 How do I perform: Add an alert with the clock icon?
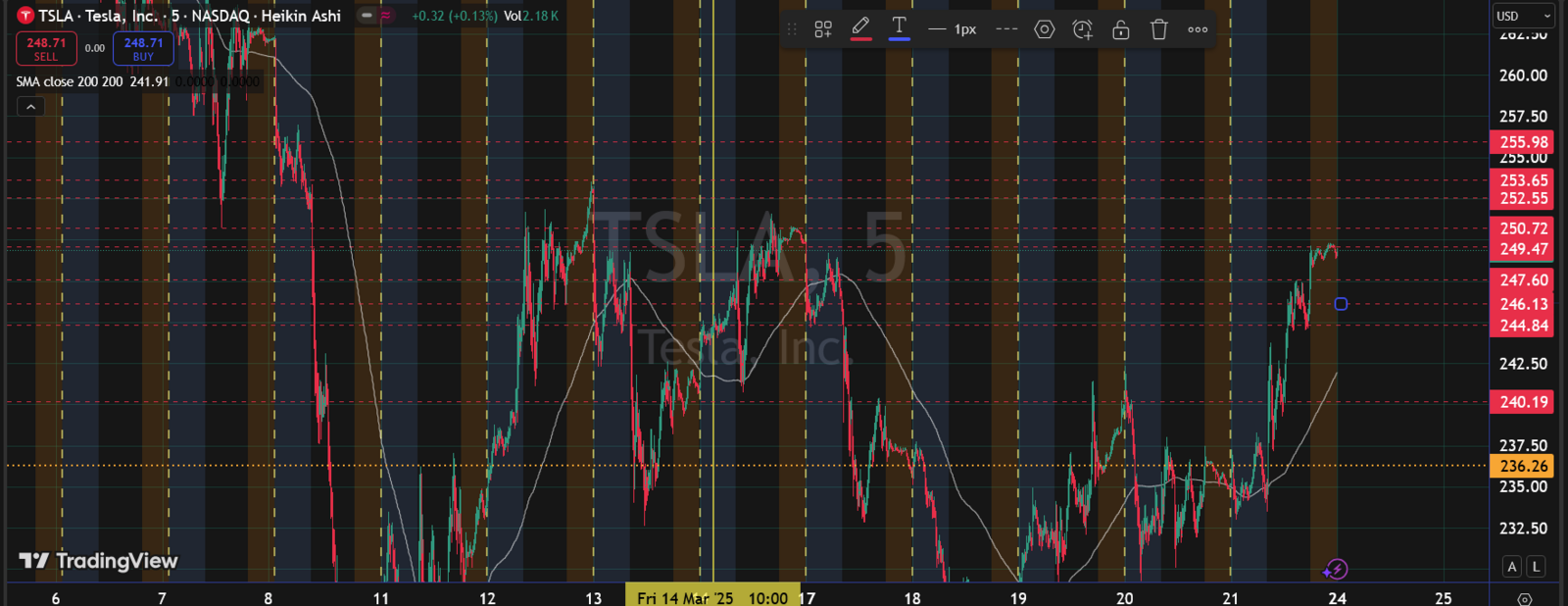(x=1082, y=29)
